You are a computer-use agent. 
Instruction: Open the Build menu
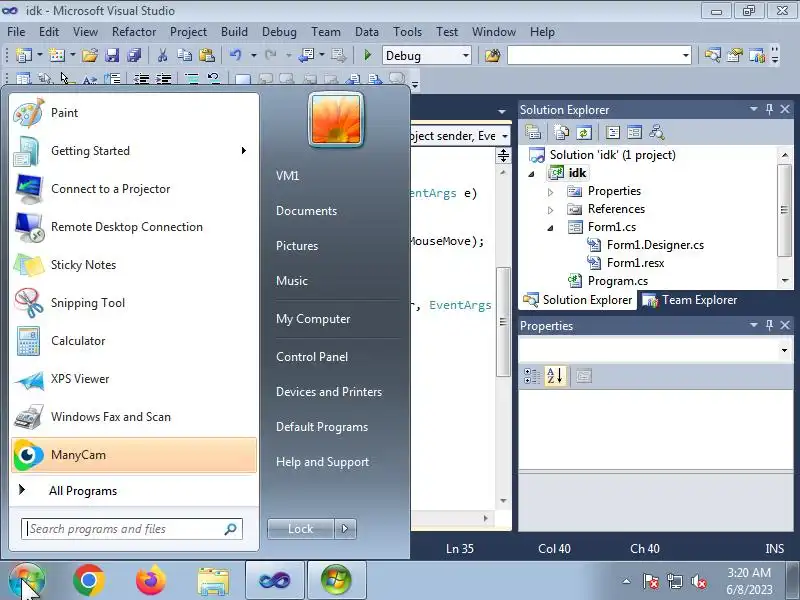234,32
